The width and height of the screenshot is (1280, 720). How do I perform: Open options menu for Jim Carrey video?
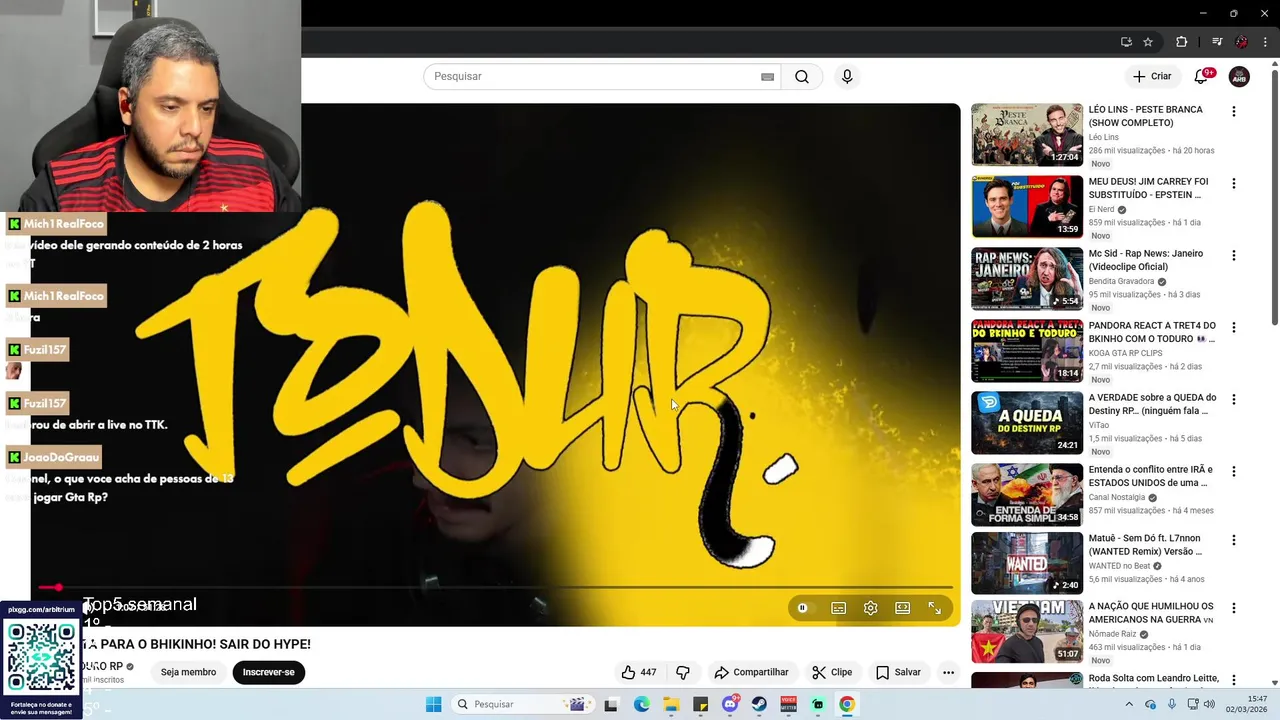point(1234,184)
